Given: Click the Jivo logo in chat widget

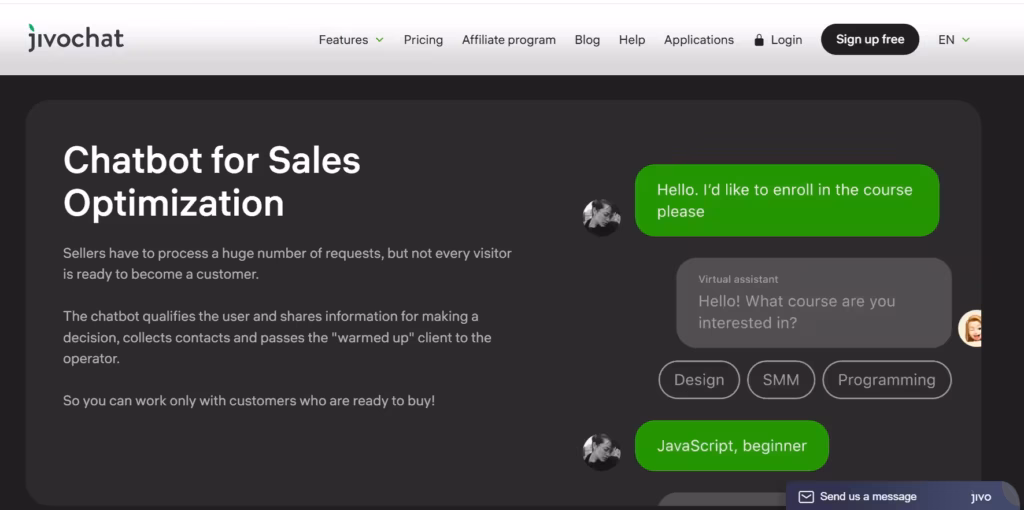Looking at the screenshot, I should point(981,497).
